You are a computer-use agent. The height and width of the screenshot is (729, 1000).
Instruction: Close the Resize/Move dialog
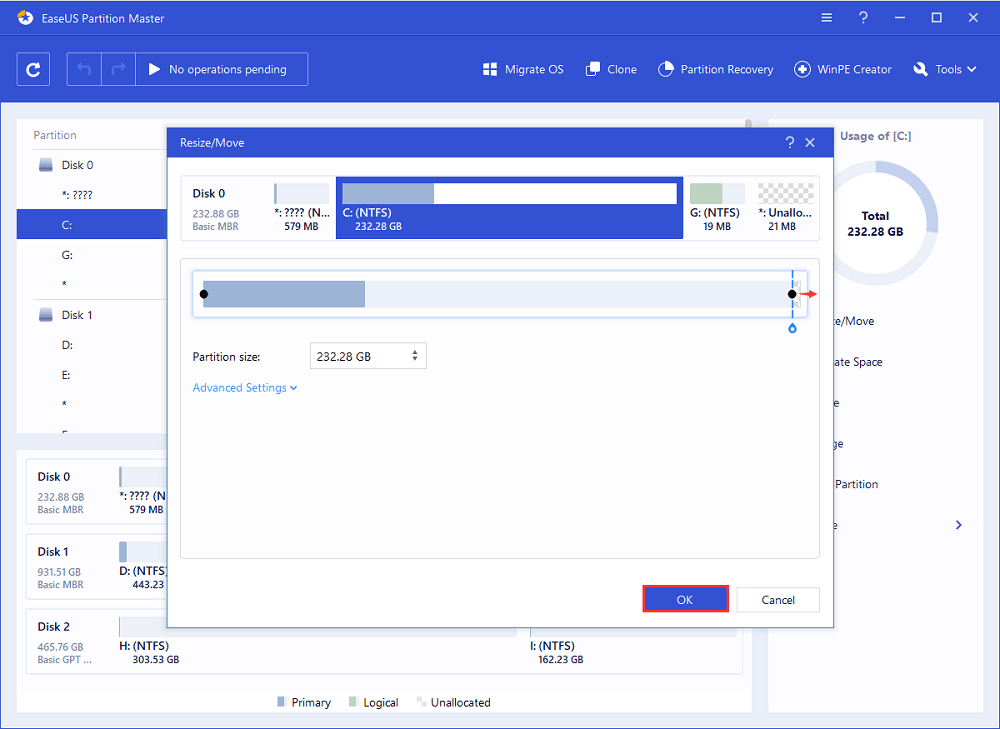(x=810, y=143)
